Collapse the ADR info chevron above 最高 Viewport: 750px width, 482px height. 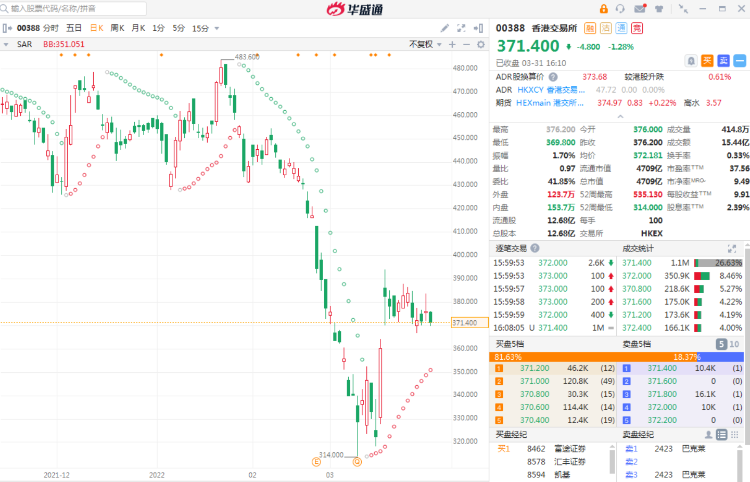point(620,116)
